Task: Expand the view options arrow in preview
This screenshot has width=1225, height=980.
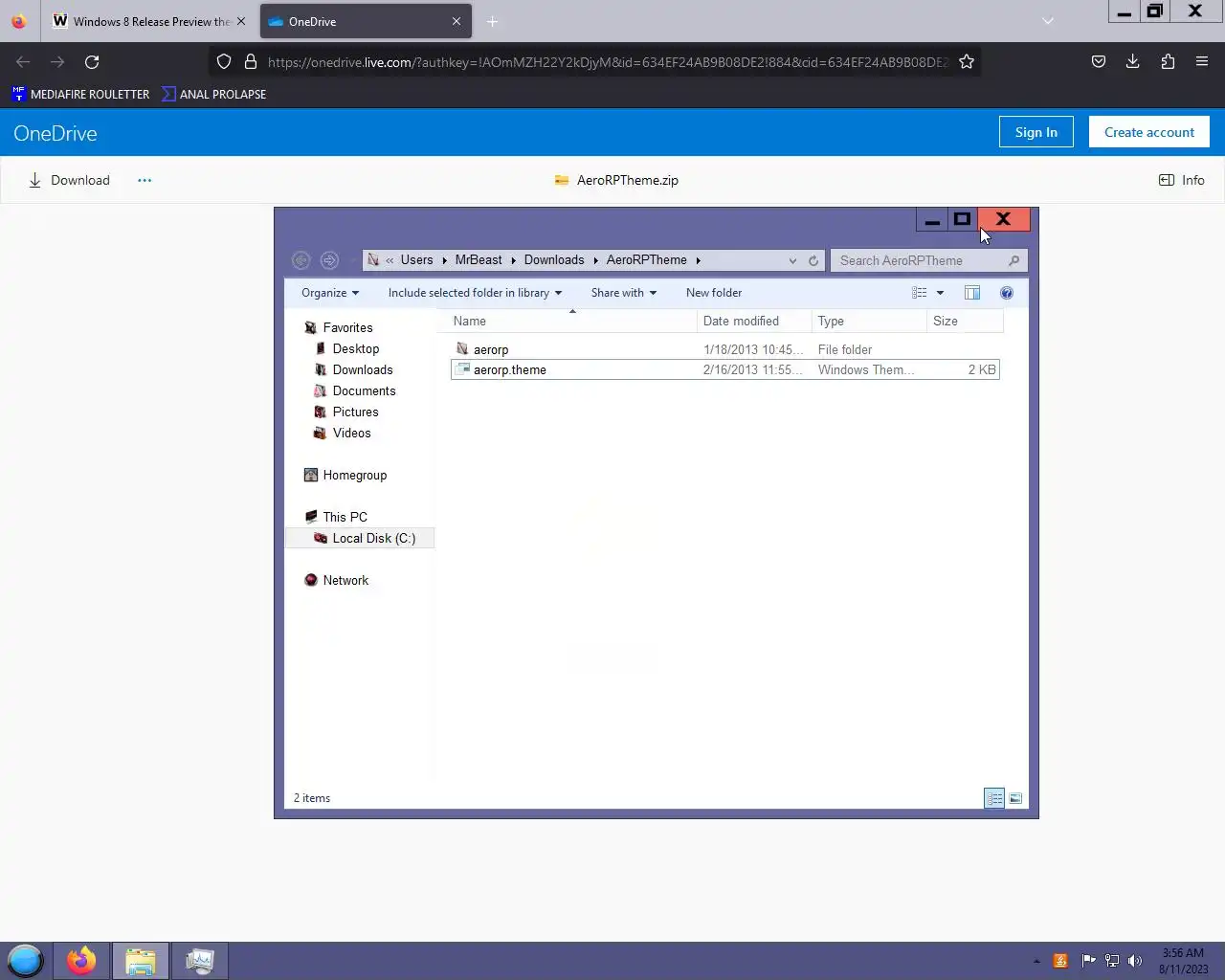Action: click(940, 293)
